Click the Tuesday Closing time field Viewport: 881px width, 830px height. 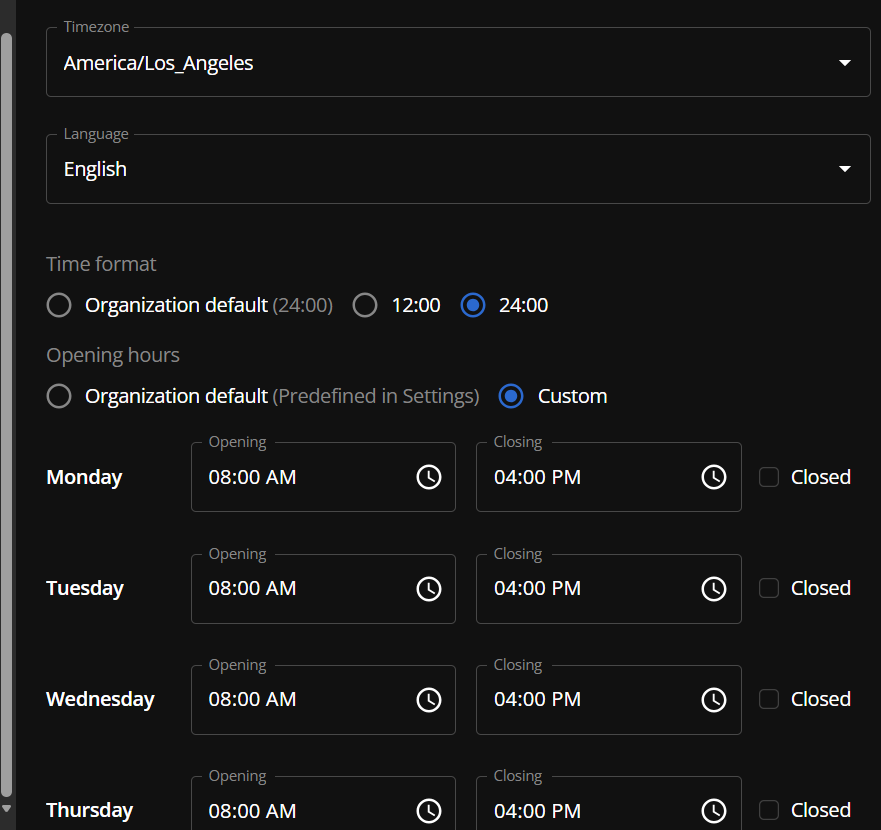pos(608,589)
